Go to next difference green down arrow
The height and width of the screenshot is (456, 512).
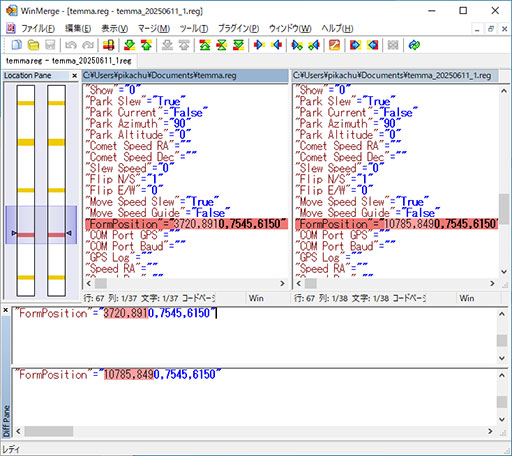tap(129, 45)
